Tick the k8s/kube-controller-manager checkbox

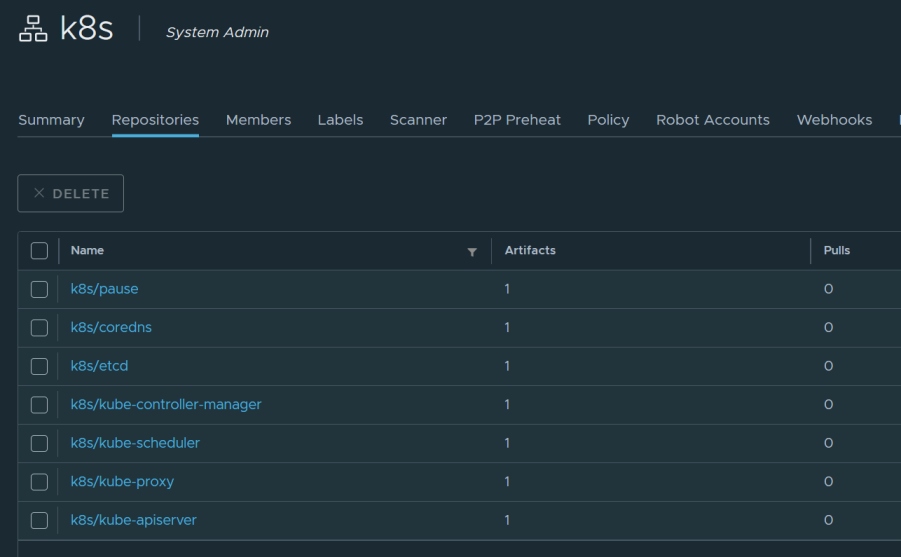39,405
